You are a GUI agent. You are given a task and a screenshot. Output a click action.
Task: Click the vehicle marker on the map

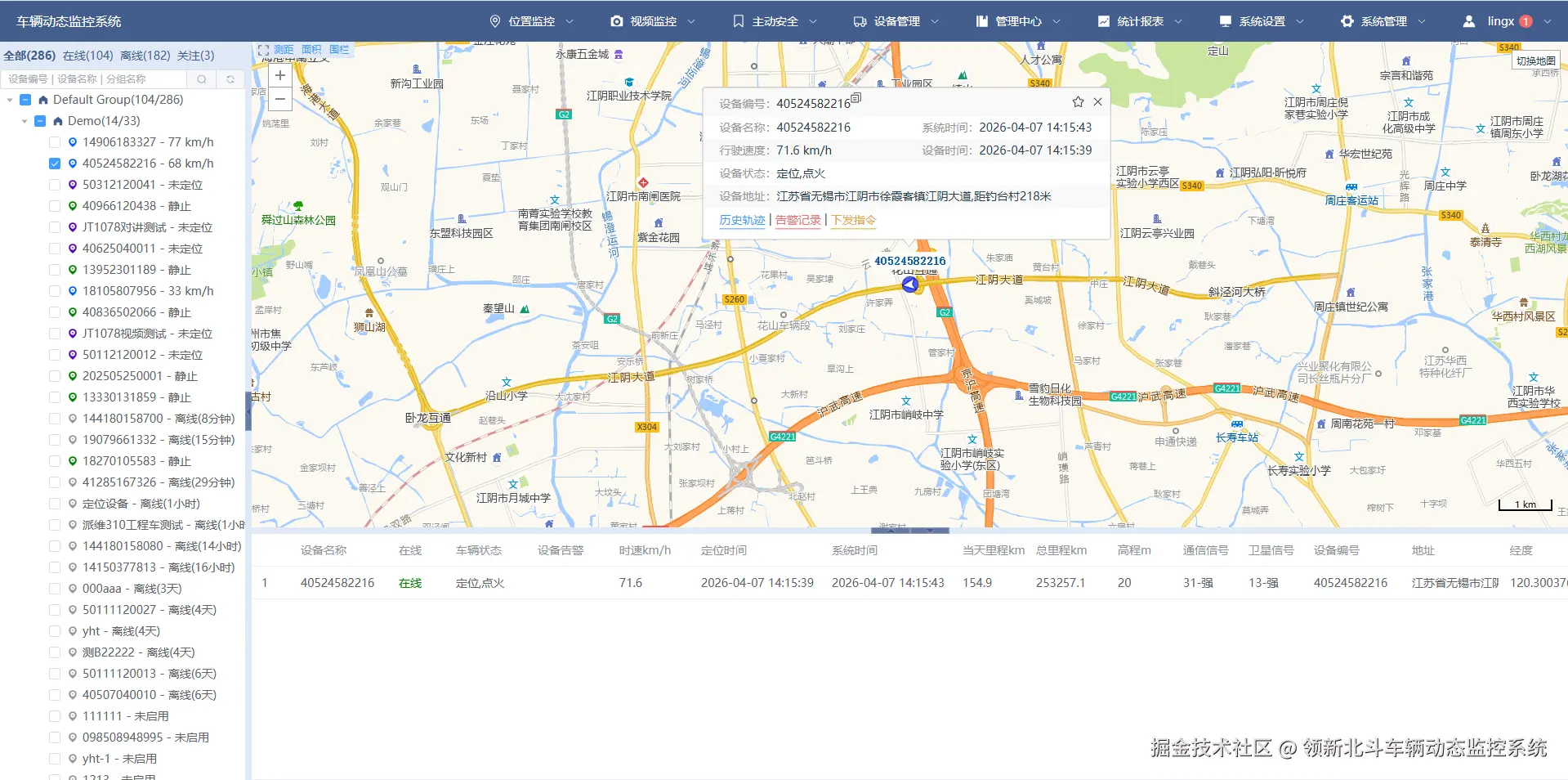click(x=909, y=285)
